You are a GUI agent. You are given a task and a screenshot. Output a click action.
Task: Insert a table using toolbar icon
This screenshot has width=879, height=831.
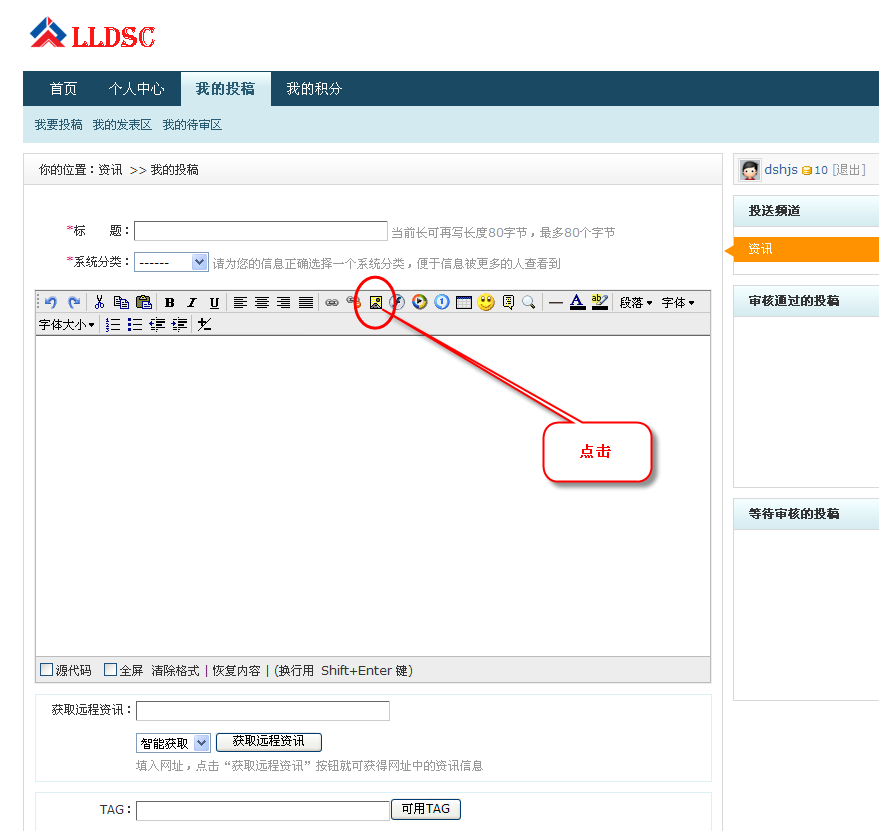462,302
